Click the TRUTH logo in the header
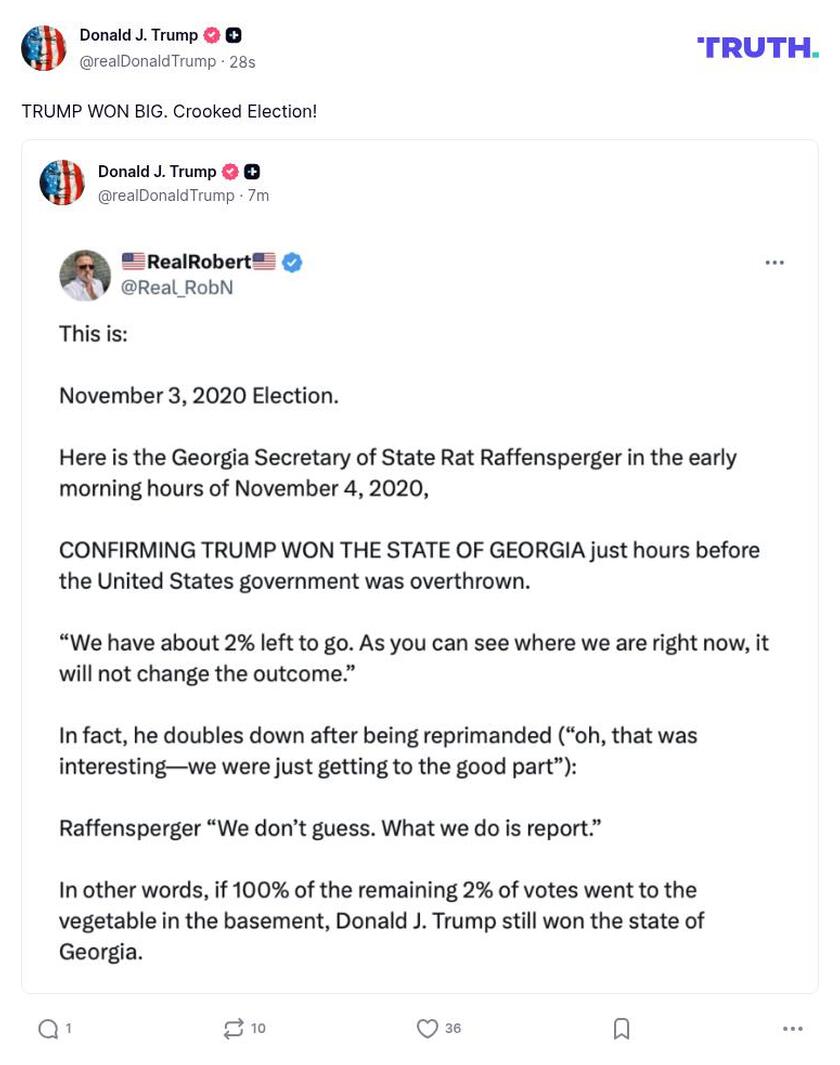 757,47
